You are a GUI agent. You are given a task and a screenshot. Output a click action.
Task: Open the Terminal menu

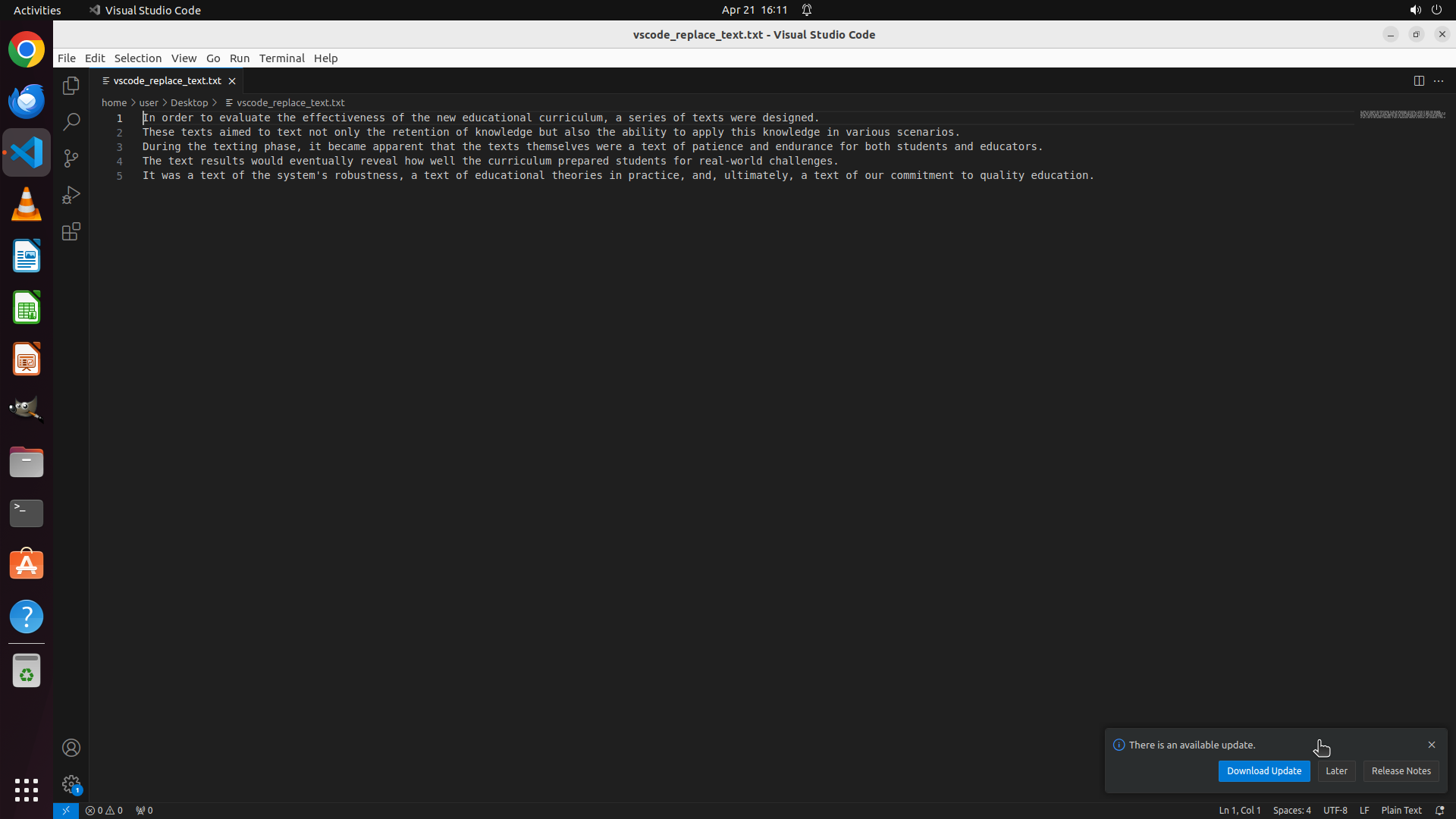click(281, 58)
